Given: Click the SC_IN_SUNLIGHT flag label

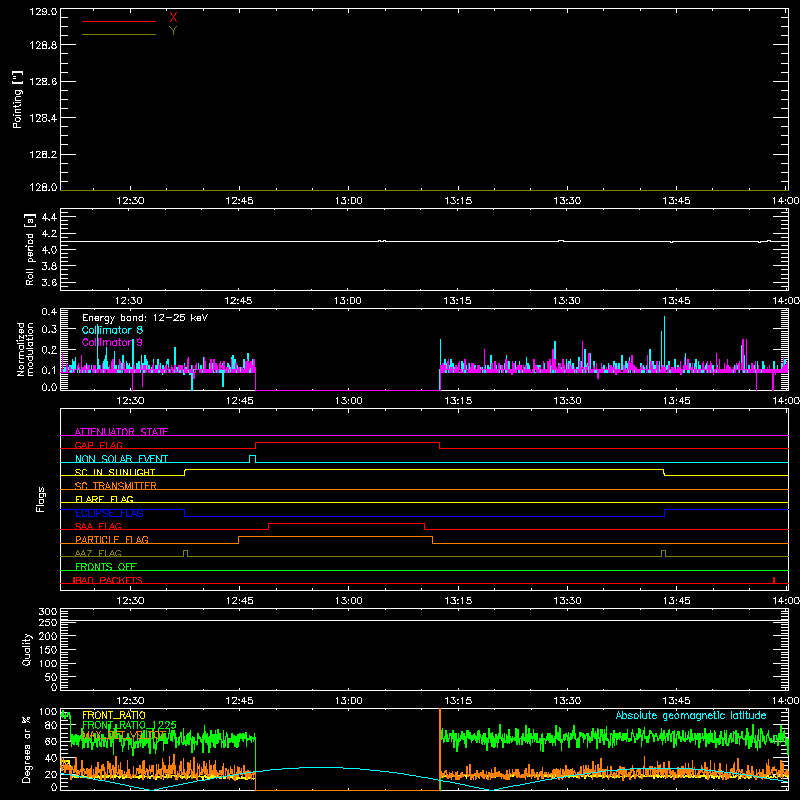Looking at the screenshot, I should 115,472.
